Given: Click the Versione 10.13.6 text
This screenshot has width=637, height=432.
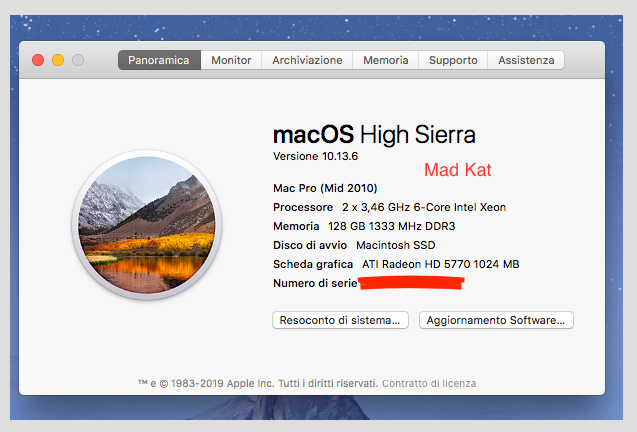Looking at the screenshot, I should [316, 156].
